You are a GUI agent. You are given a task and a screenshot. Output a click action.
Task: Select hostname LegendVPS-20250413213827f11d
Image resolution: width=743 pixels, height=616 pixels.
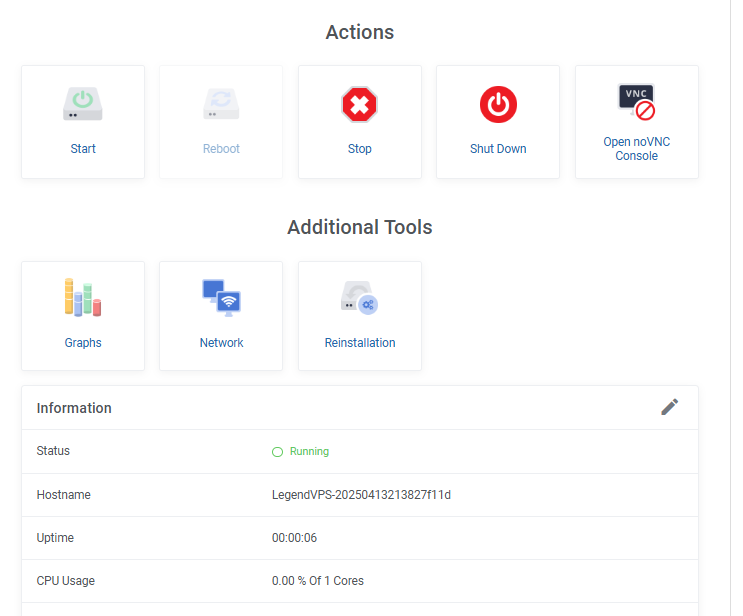pos(361,495)
